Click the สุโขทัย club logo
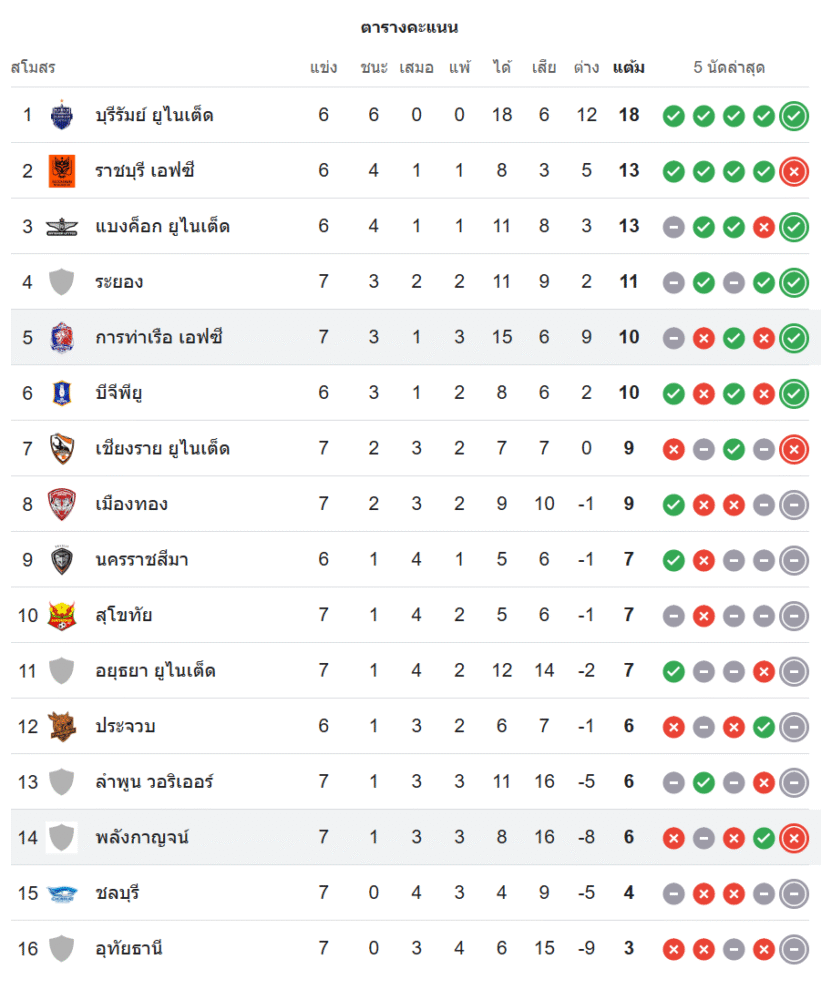This screenshot has height=1000, width=821. point(62,615)
